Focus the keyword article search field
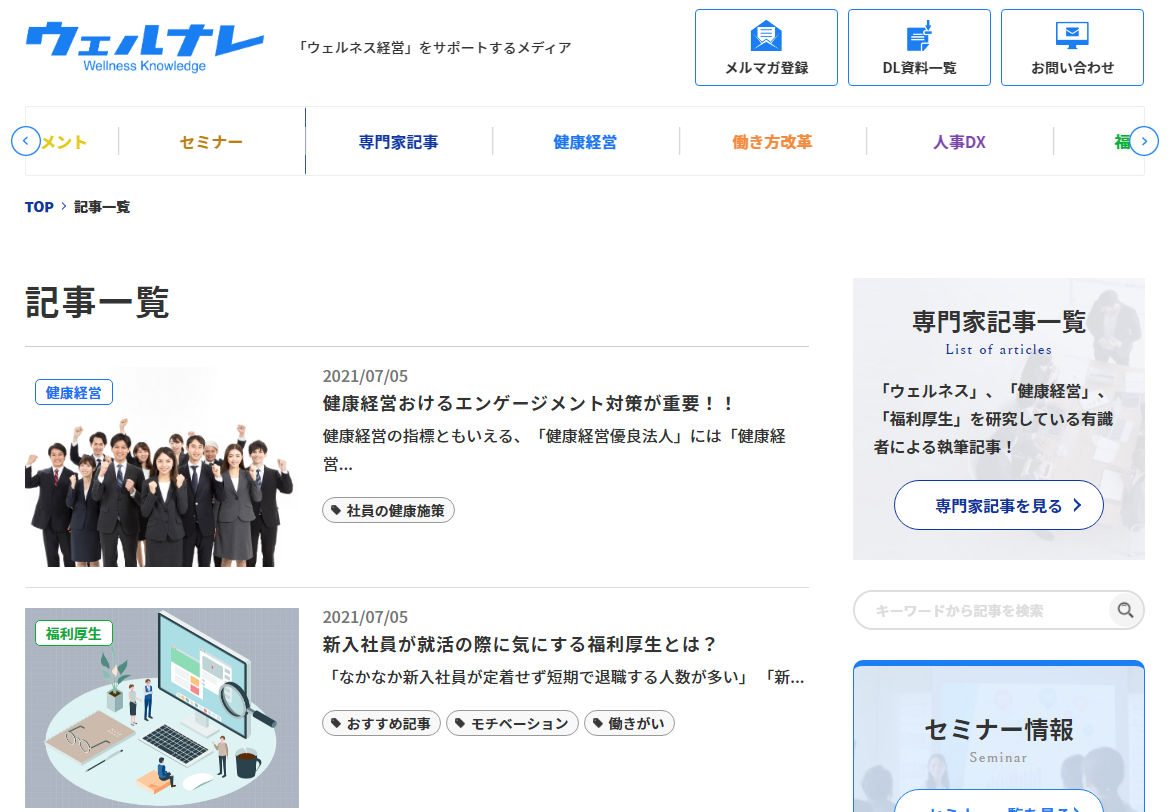 point(980,610)
